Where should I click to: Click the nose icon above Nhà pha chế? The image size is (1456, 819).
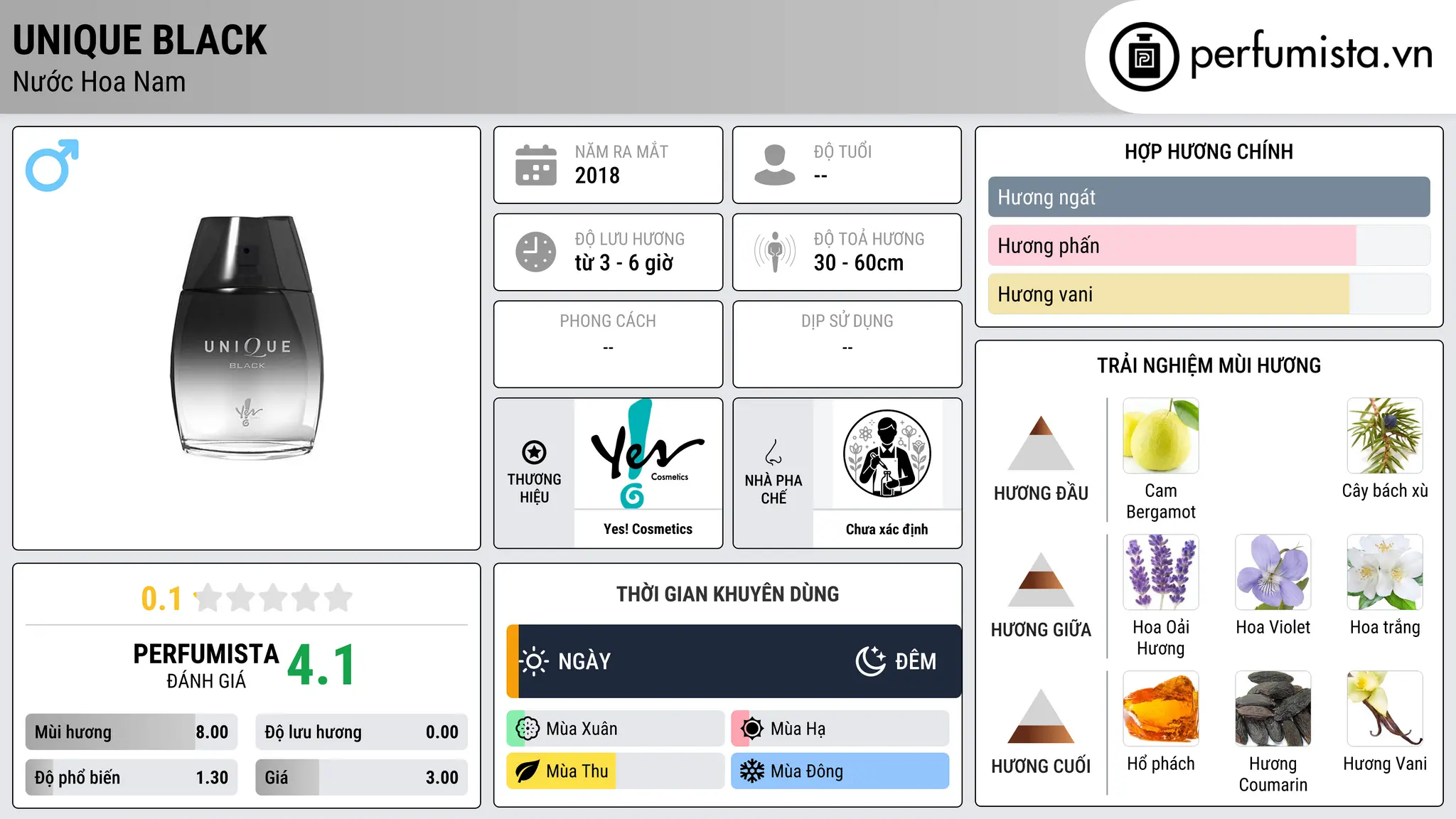point(773,452)
